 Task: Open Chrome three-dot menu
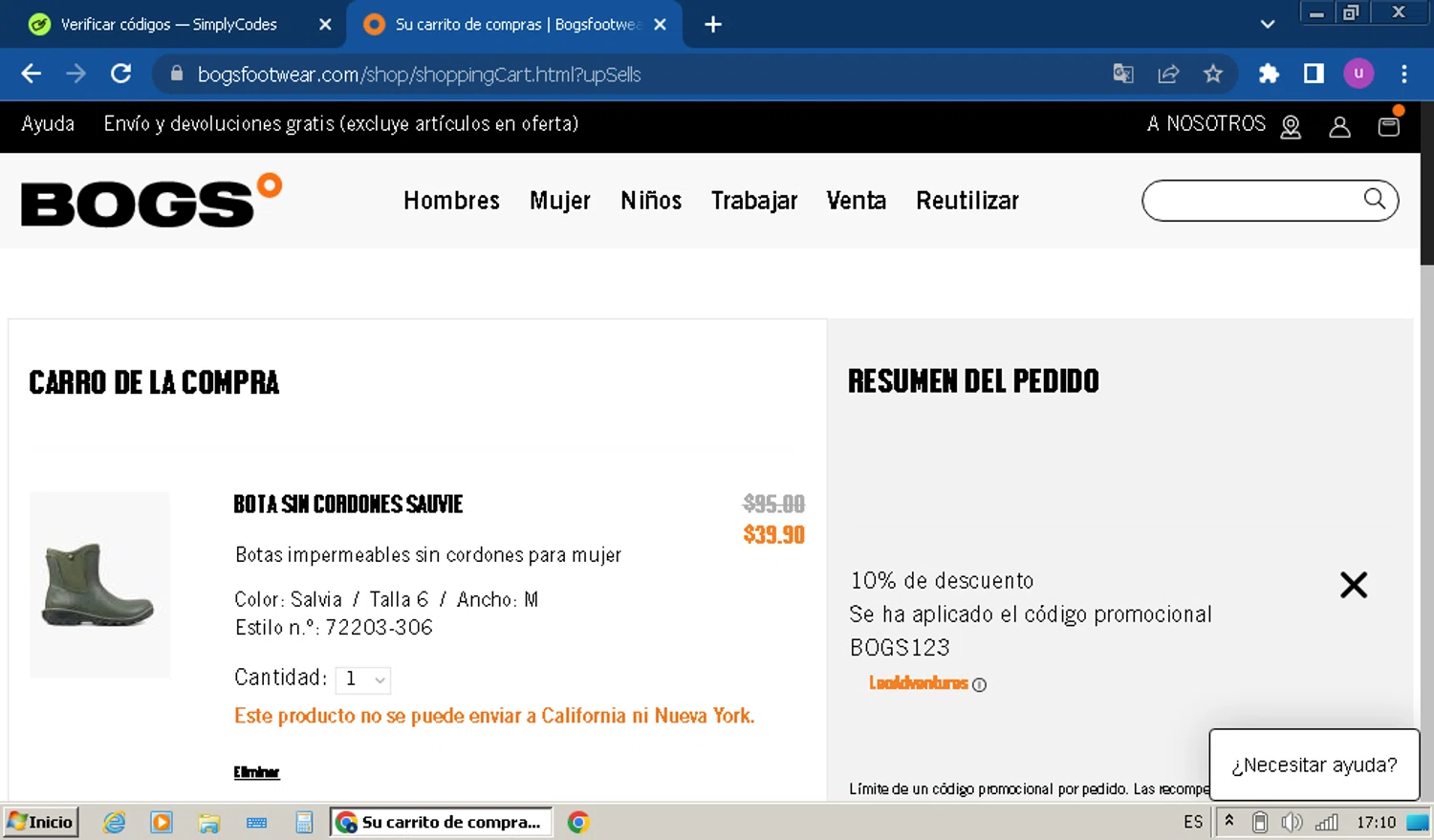pyautogui.click(x=1403, y=74)
